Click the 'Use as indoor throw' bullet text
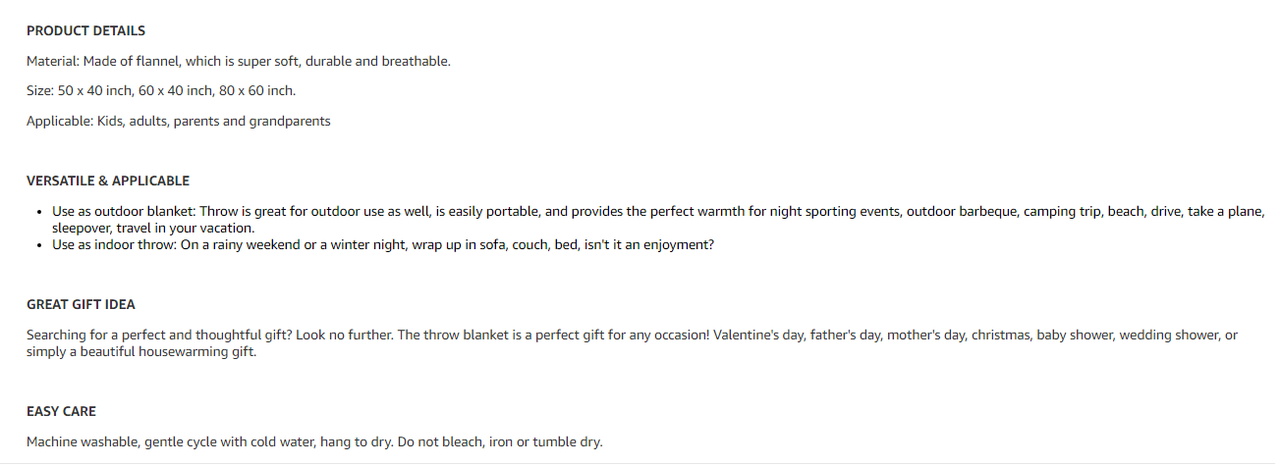 pos(383,244)
